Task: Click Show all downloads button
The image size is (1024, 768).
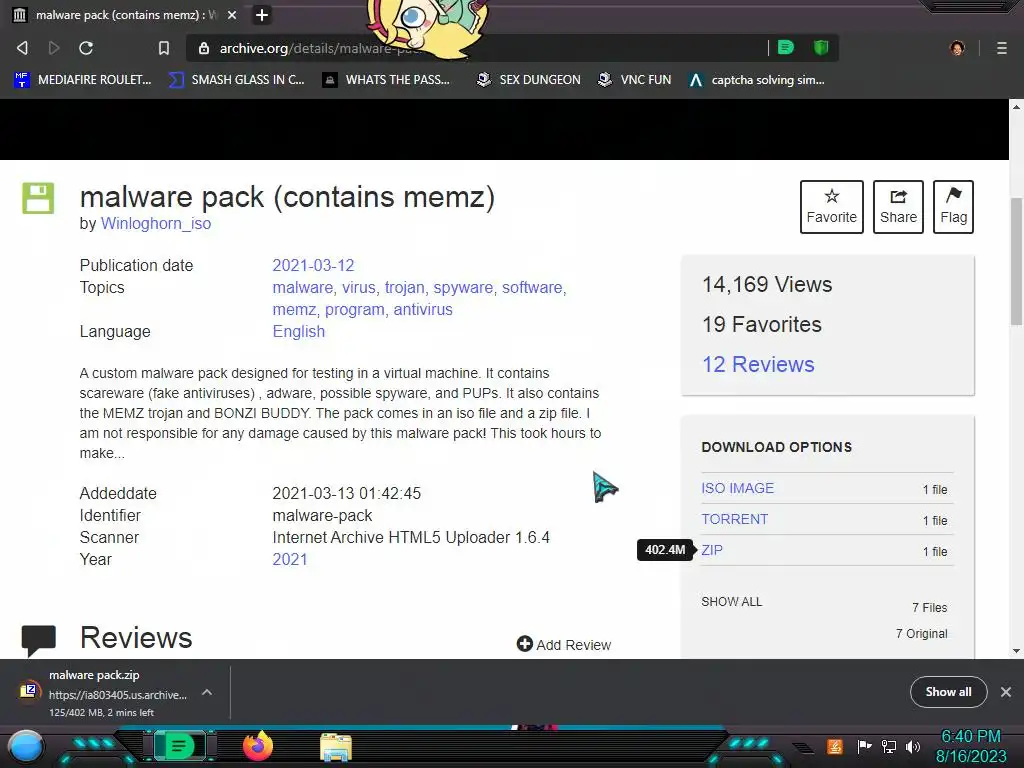Action: pyautogui.click(x=948, y=692)
